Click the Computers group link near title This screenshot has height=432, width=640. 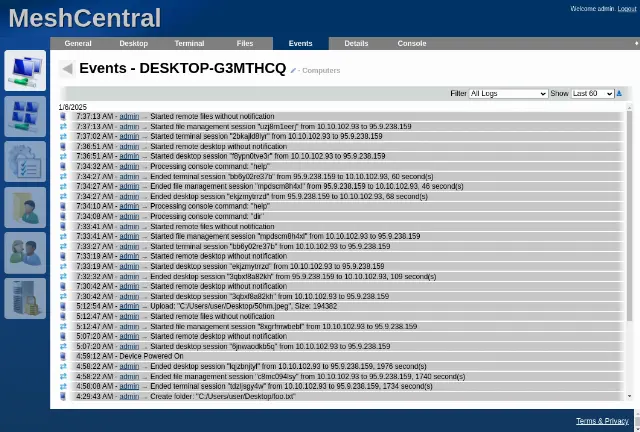point(321,71)
